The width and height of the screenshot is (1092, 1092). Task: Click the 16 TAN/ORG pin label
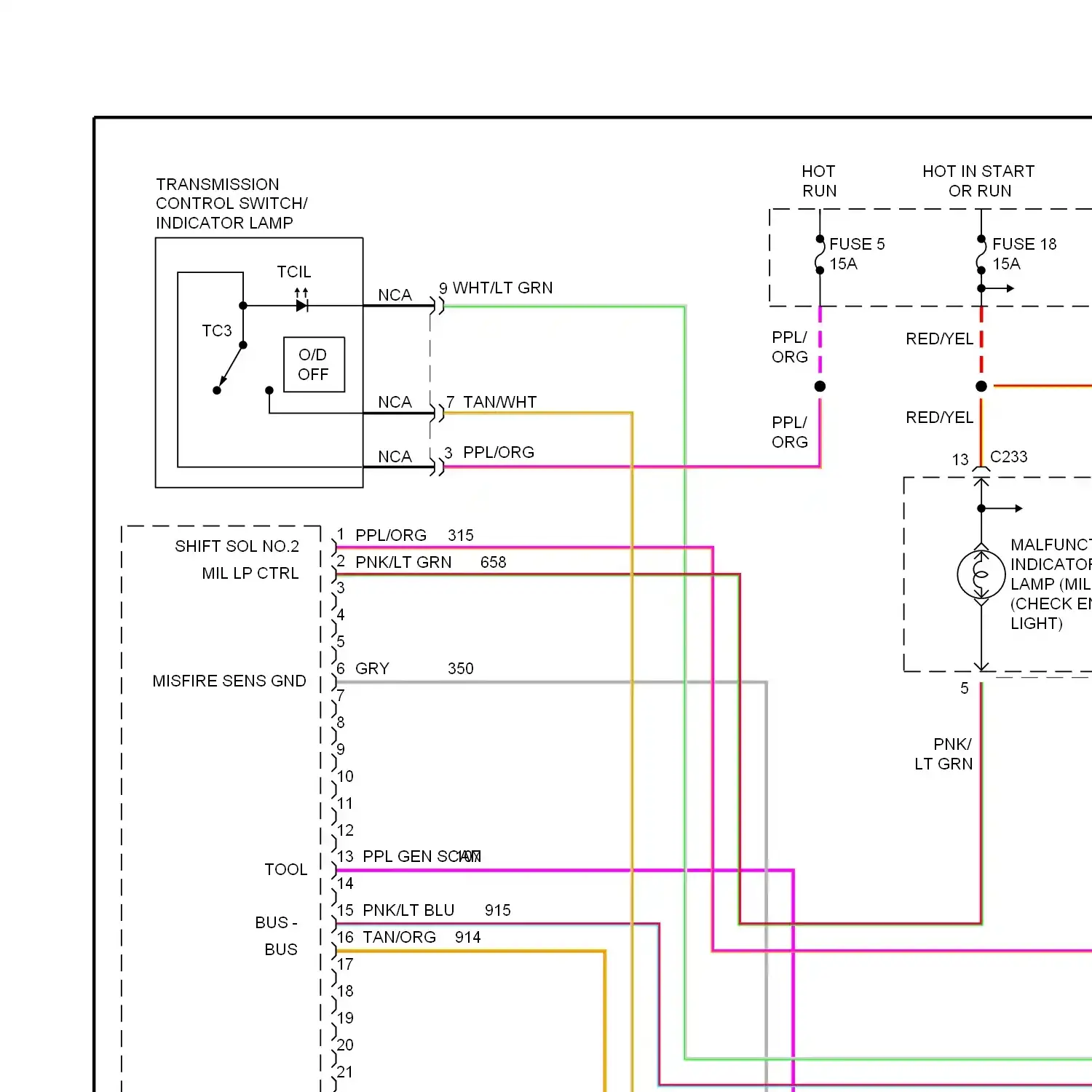(x=387, y=937)
